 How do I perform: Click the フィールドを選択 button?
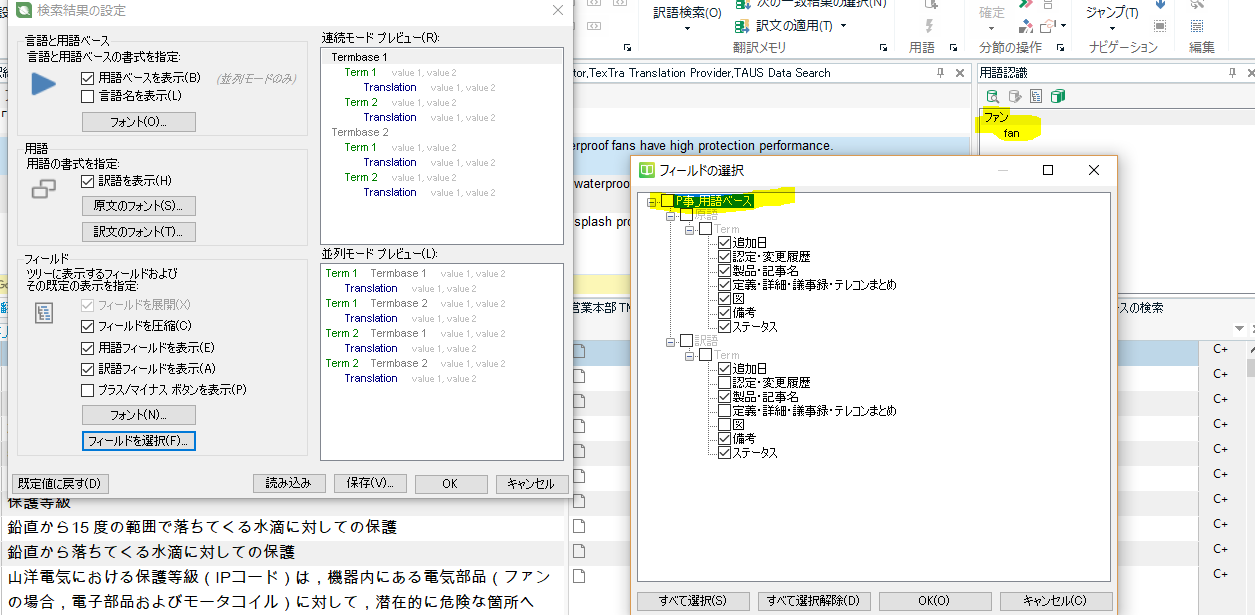(x=139, y=441)
